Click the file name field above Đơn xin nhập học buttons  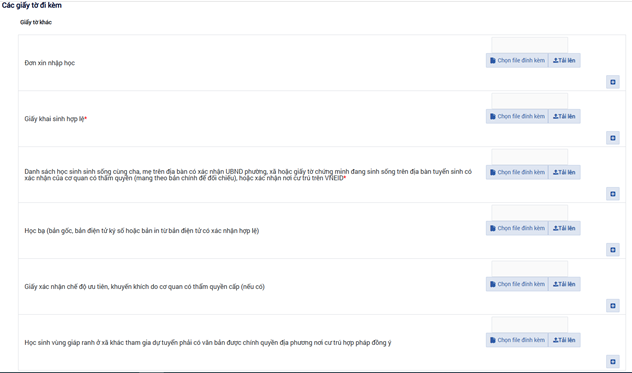tap(530, 45)
